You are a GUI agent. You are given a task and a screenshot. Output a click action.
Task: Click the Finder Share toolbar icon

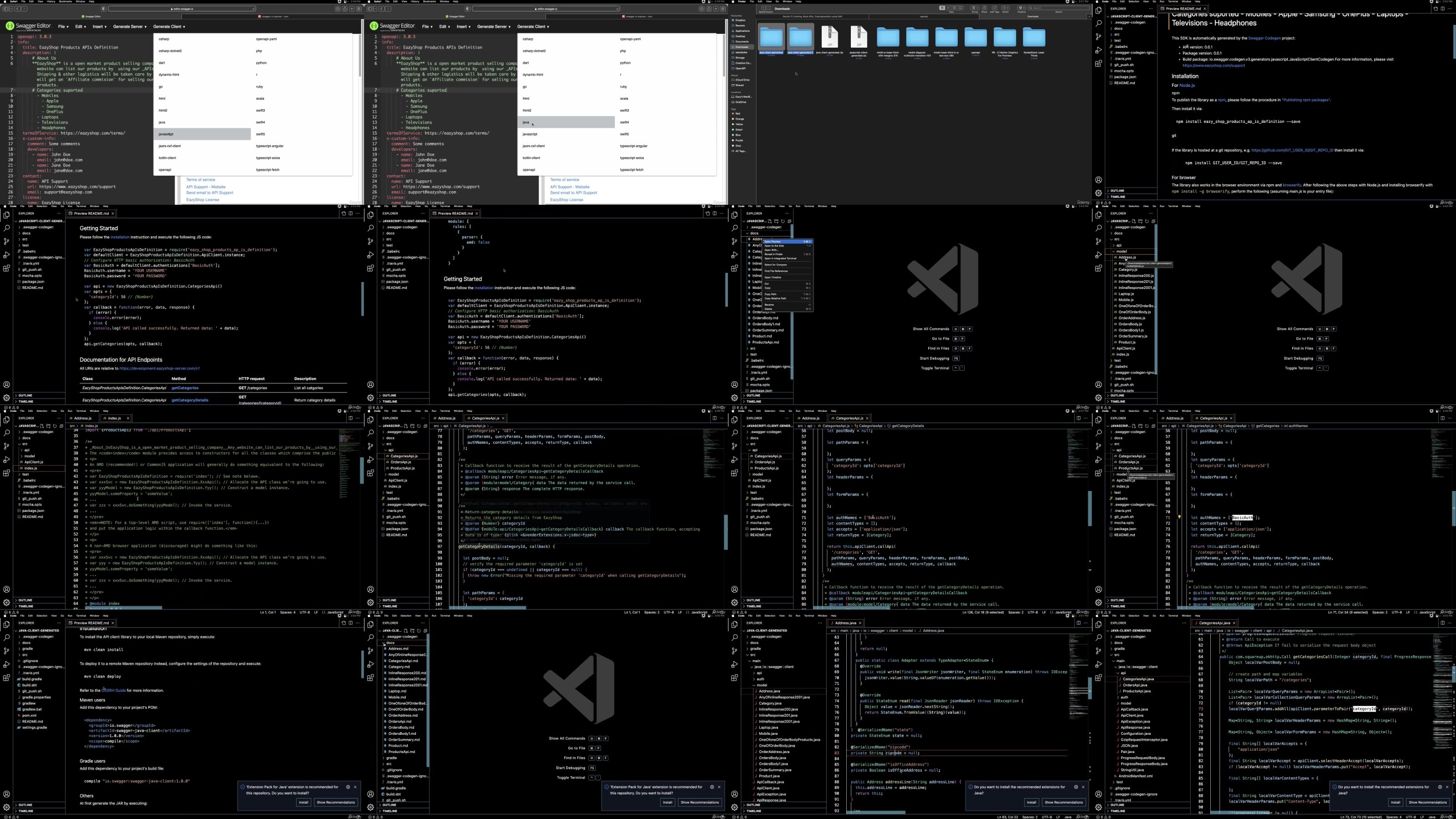tap(985, 8)
